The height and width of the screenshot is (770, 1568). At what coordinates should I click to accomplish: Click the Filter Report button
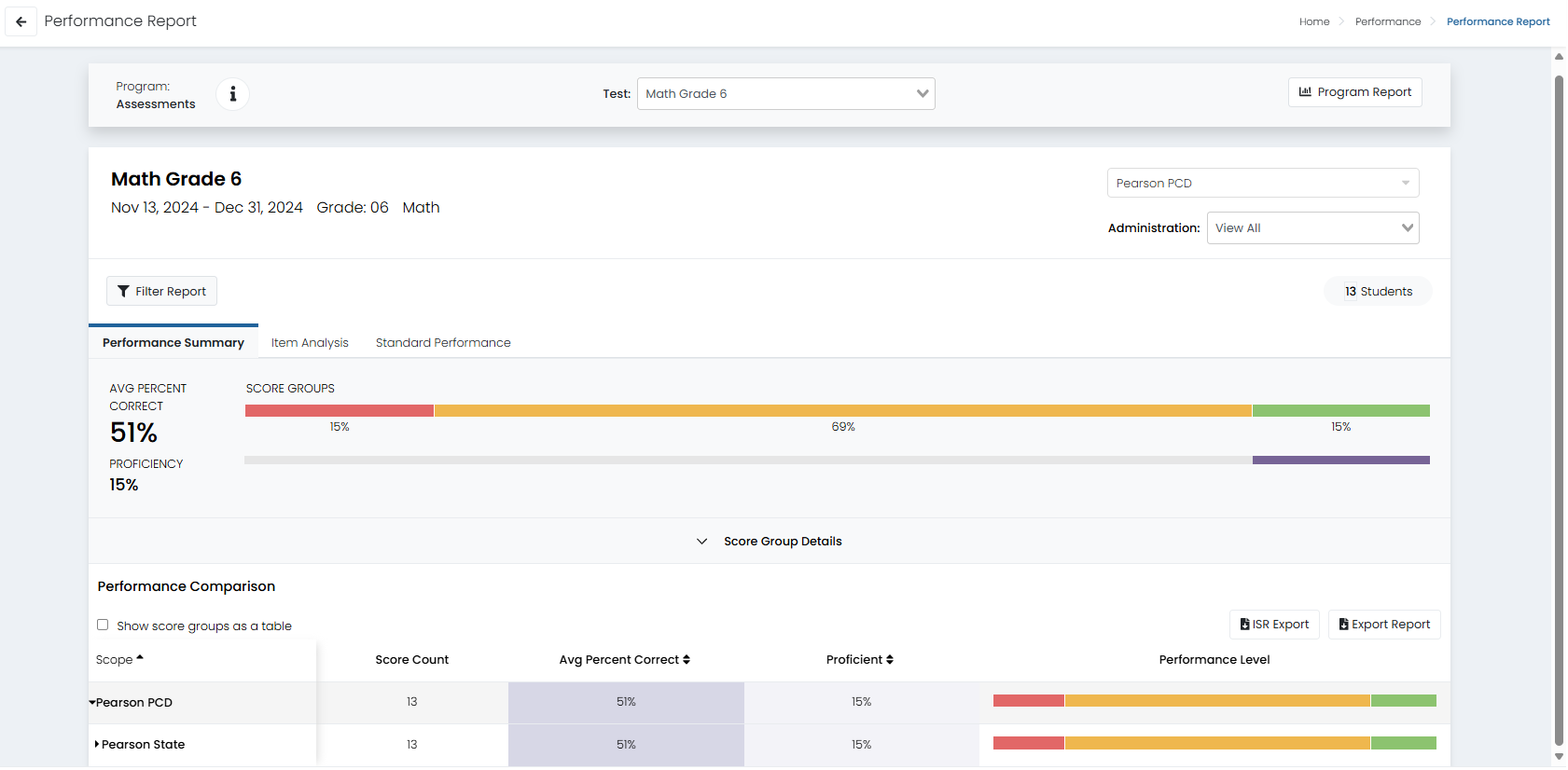[161, 291]
